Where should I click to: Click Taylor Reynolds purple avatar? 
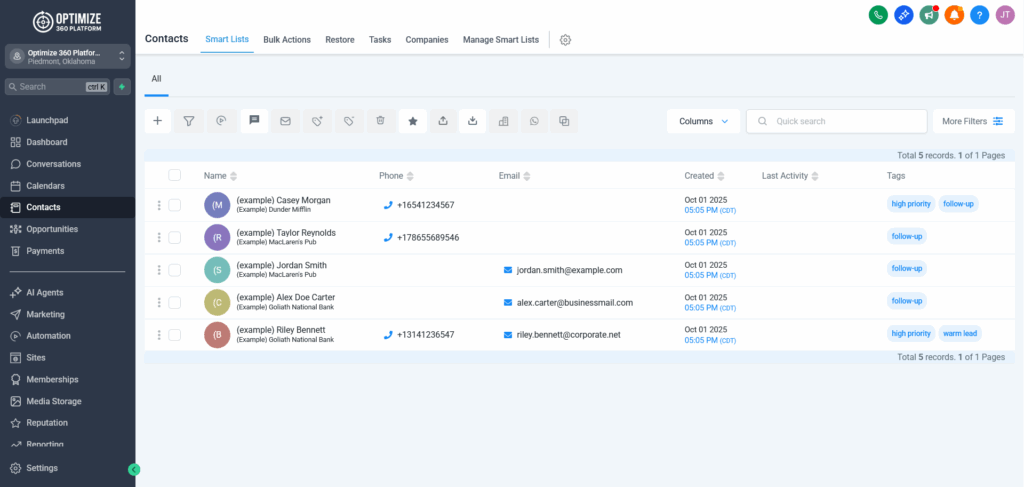217,238
